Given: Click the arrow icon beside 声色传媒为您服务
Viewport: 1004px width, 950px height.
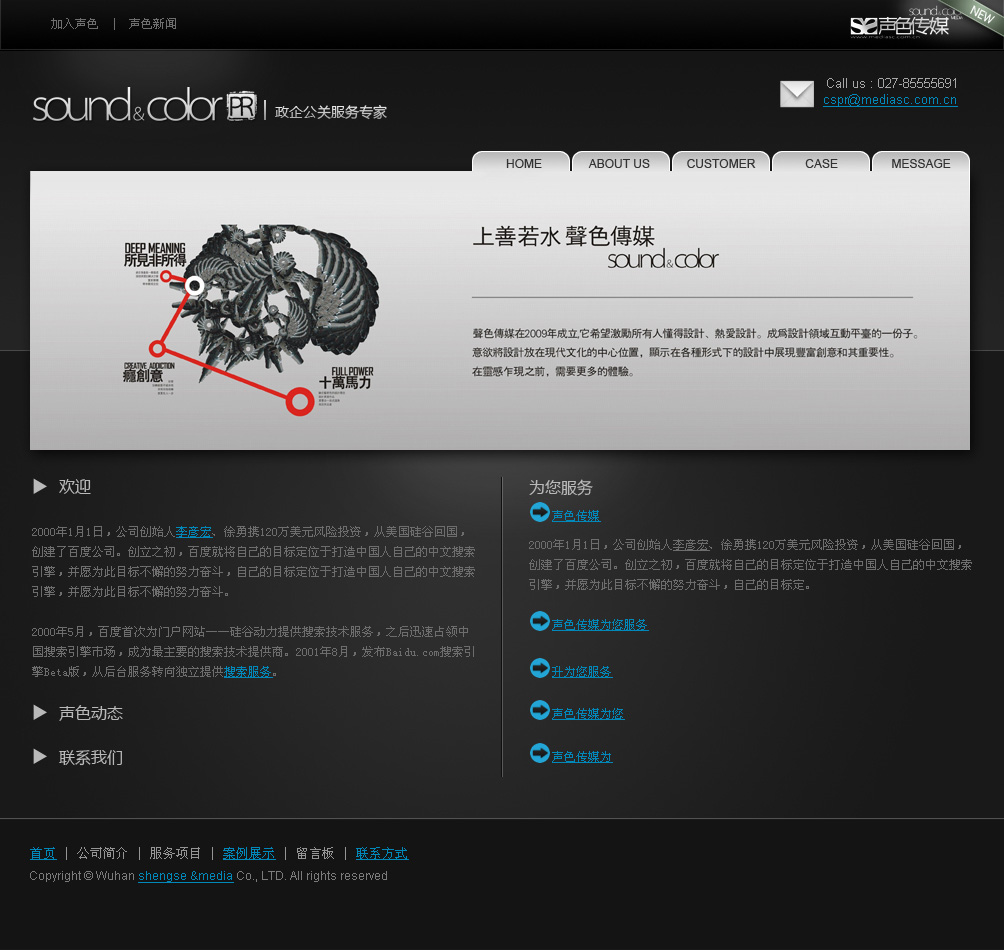Looking at the screenshot, I should coord(540,621).
